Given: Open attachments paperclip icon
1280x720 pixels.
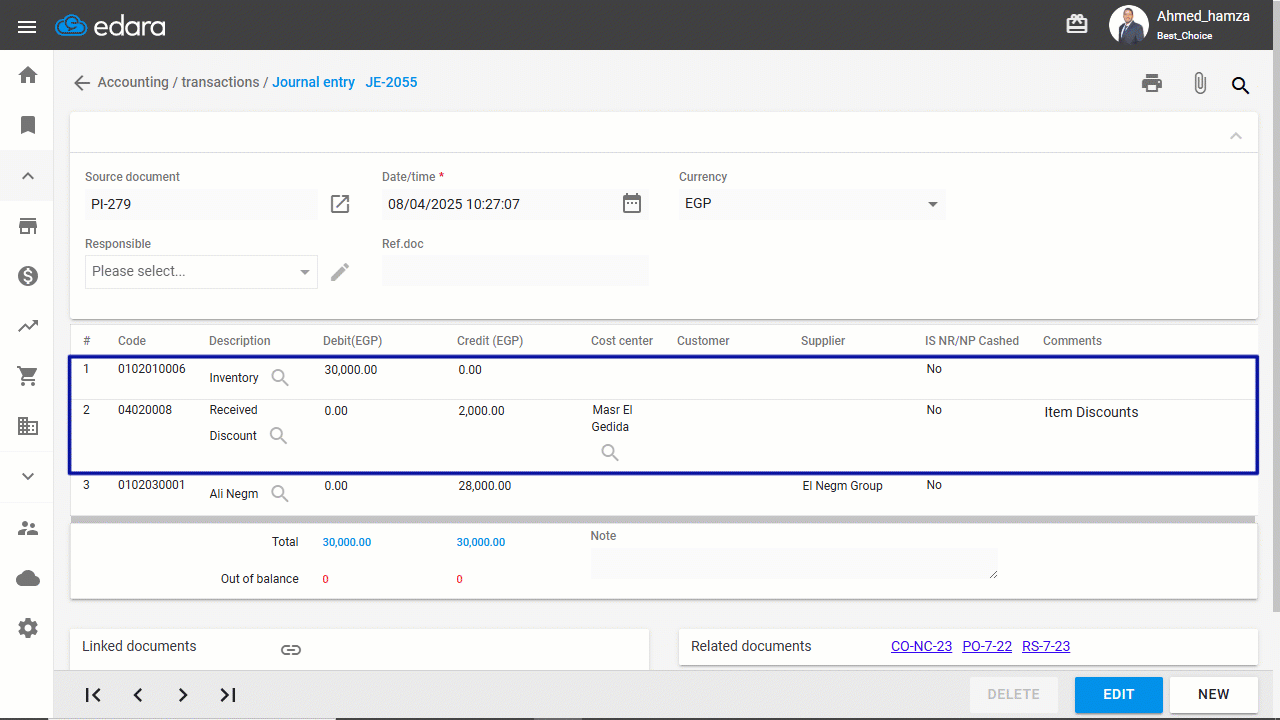Looking at the screenshot, I should 1200,84.
